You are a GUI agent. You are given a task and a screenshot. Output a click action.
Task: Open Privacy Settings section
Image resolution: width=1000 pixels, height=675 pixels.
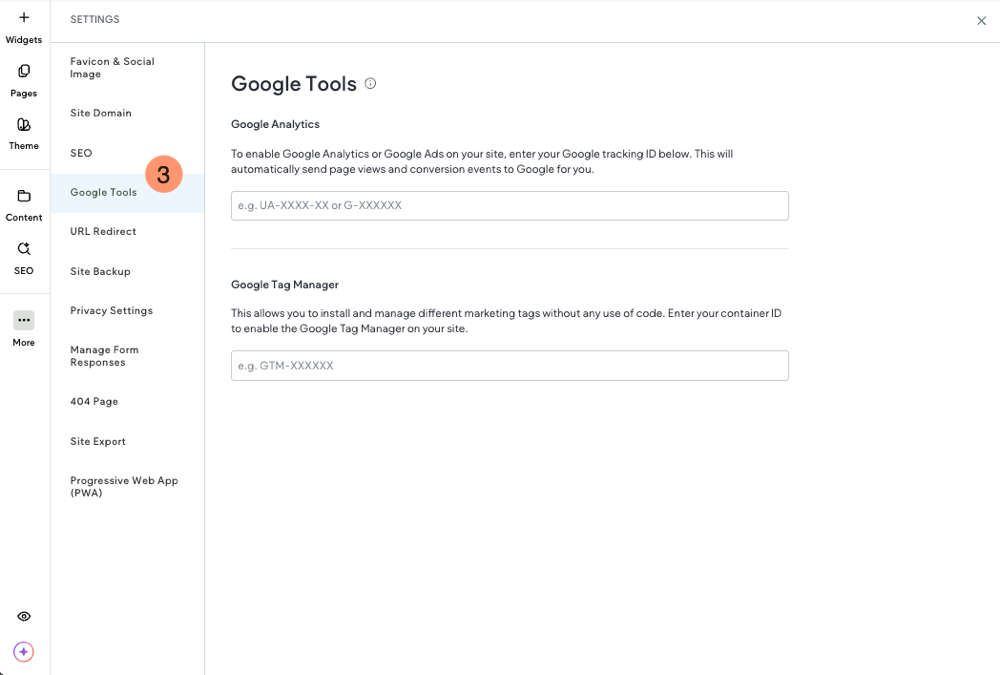(111, 310)
